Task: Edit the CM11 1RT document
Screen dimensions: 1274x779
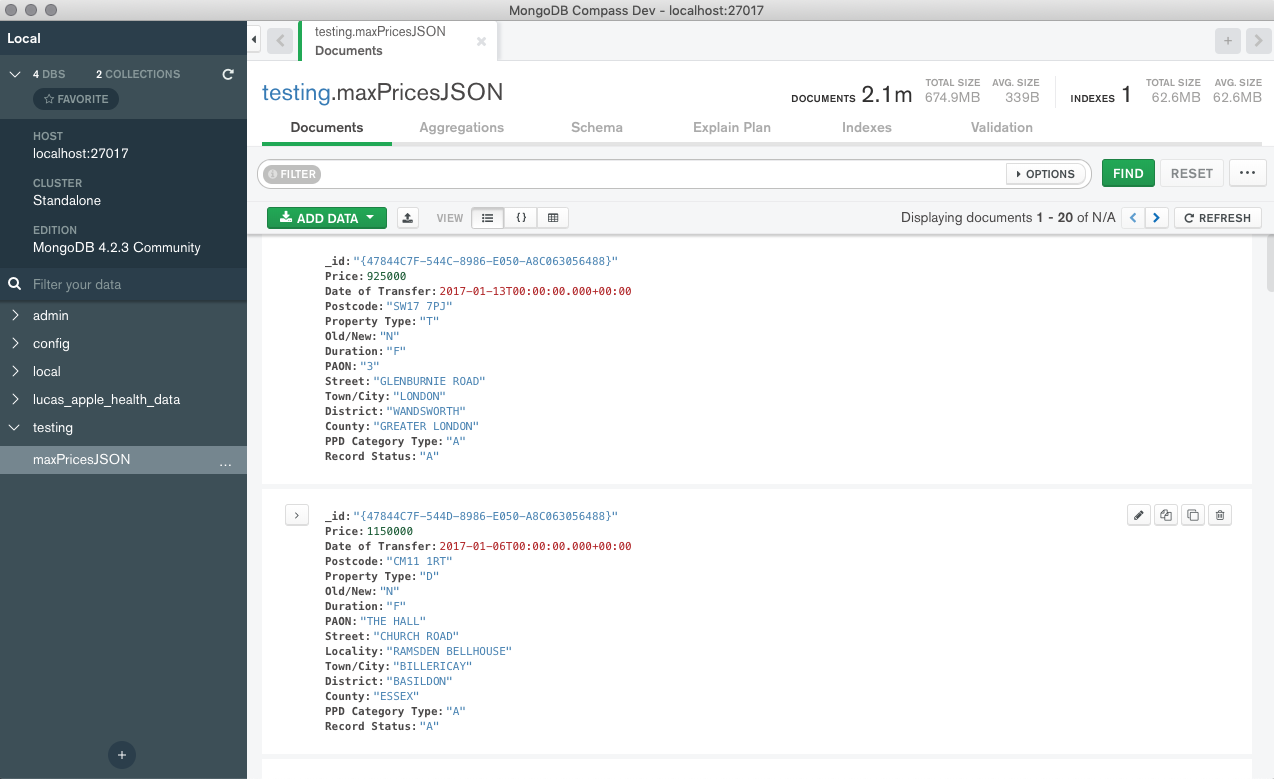Action: click(x=1139, y=515)
